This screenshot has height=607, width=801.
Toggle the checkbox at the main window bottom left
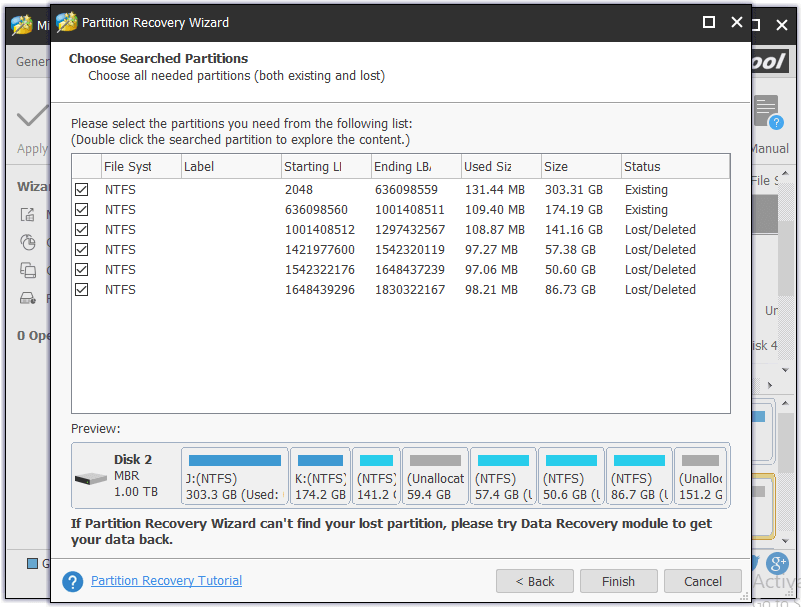pos(32,564)
